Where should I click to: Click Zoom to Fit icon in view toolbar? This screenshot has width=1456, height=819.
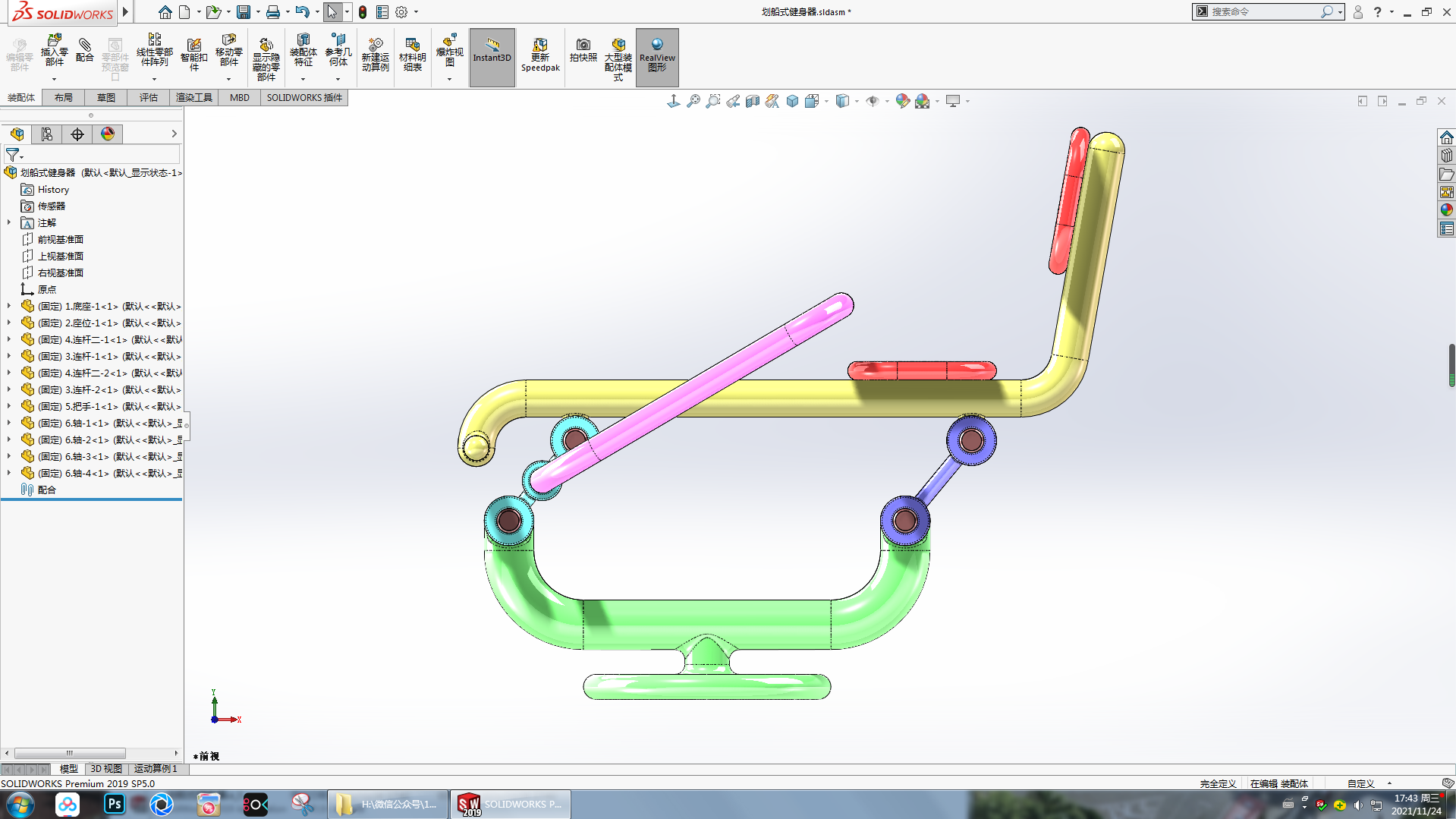point(693,101)
